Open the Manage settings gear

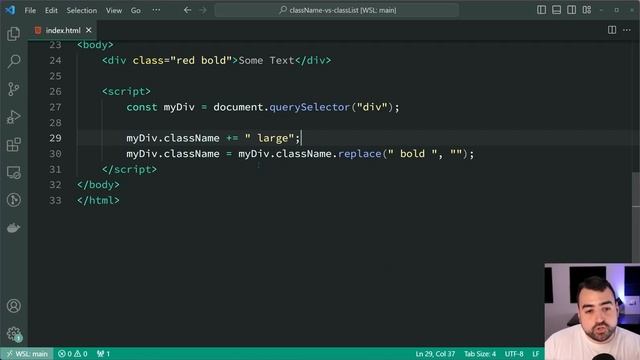click(x=13, y=333)
